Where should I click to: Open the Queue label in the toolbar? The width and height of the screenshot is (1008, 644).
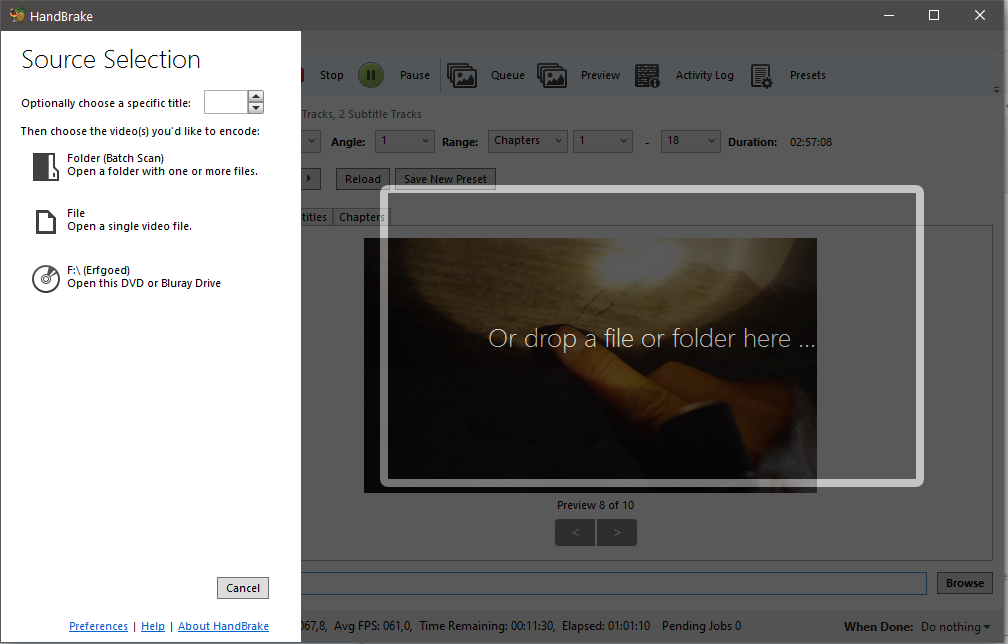tap(508, 75)
